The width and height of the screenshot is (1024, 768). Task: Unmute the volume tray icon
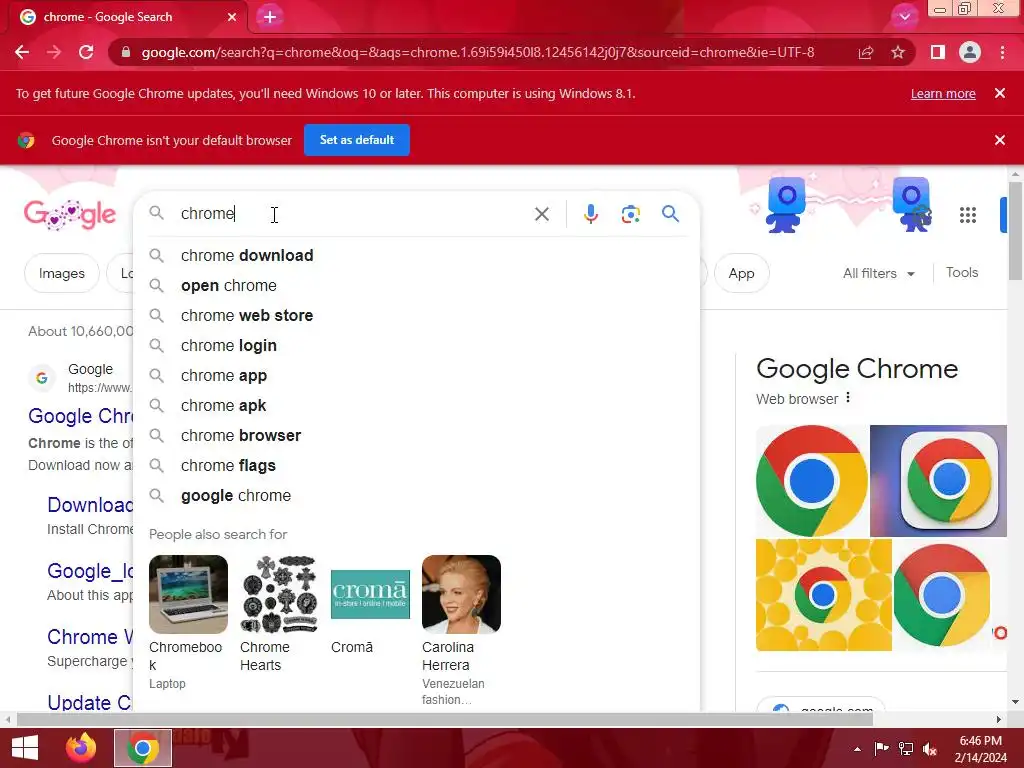coord(930,749)
